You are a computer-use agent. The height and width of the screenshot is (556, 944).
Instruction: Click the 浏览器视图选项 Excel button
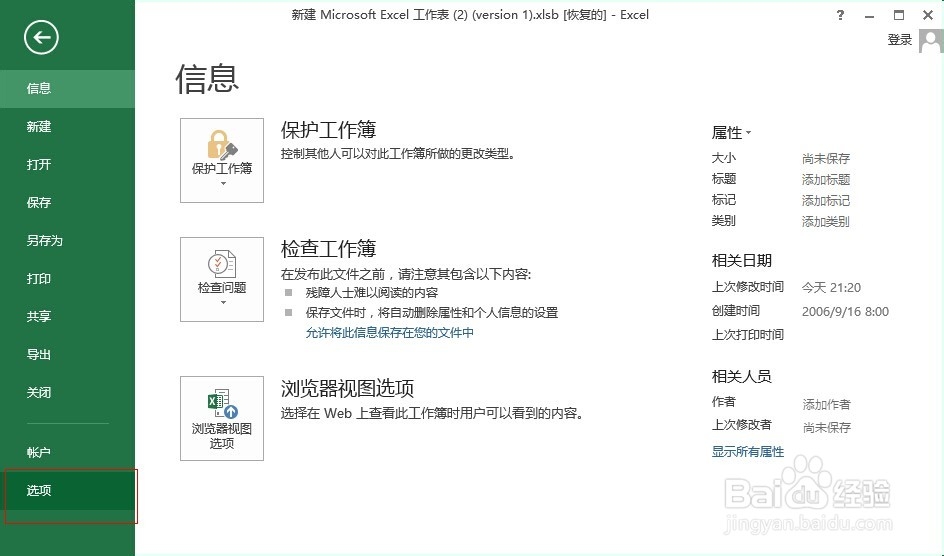(x=222, y=418)
